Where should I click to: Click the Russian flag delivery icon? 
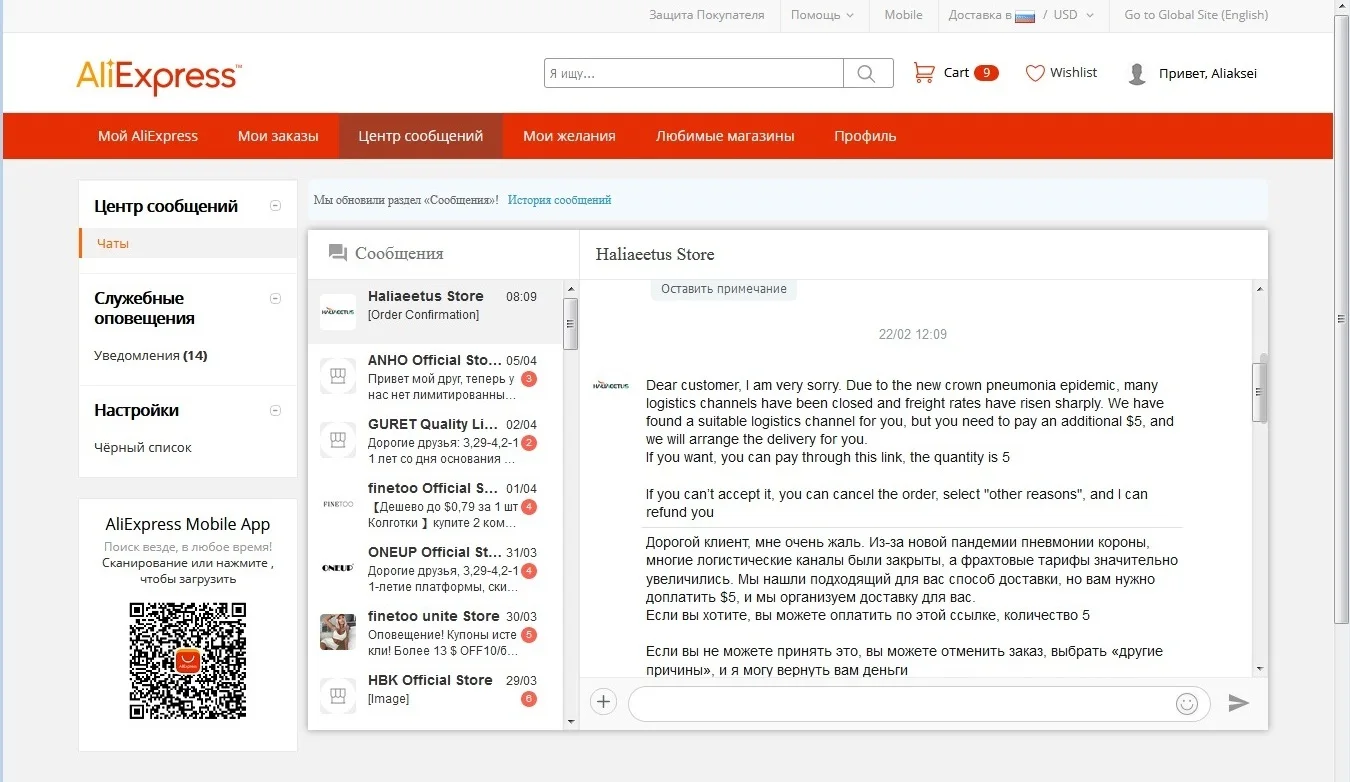pos(1025,16)
